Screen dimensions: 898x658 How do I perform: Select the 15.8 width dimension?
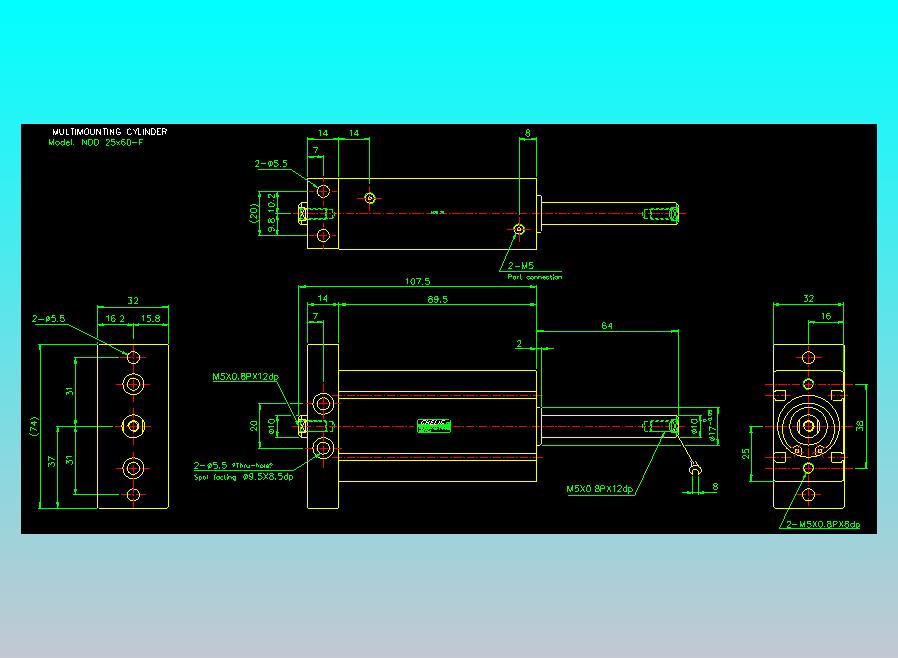click(x=151, y=318)
